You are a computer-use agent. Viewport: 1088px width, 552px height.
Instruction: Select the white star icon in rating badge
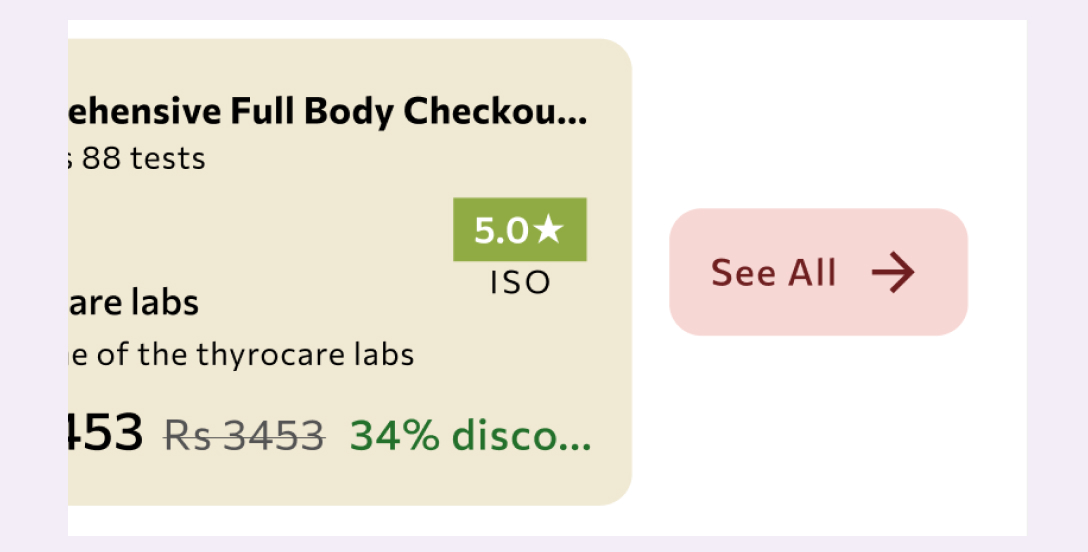[548, 230]
